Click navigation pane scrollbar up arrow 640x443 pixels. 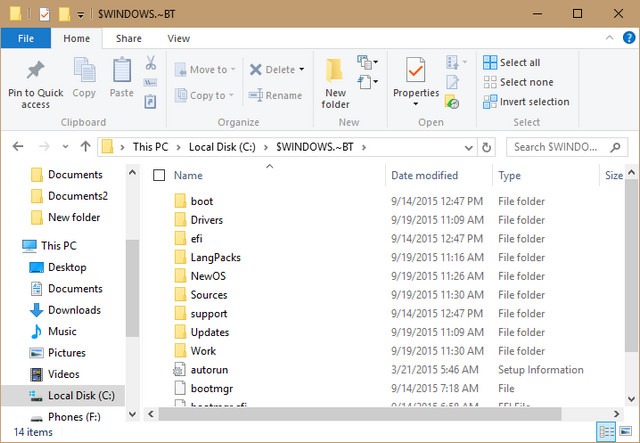132,173
